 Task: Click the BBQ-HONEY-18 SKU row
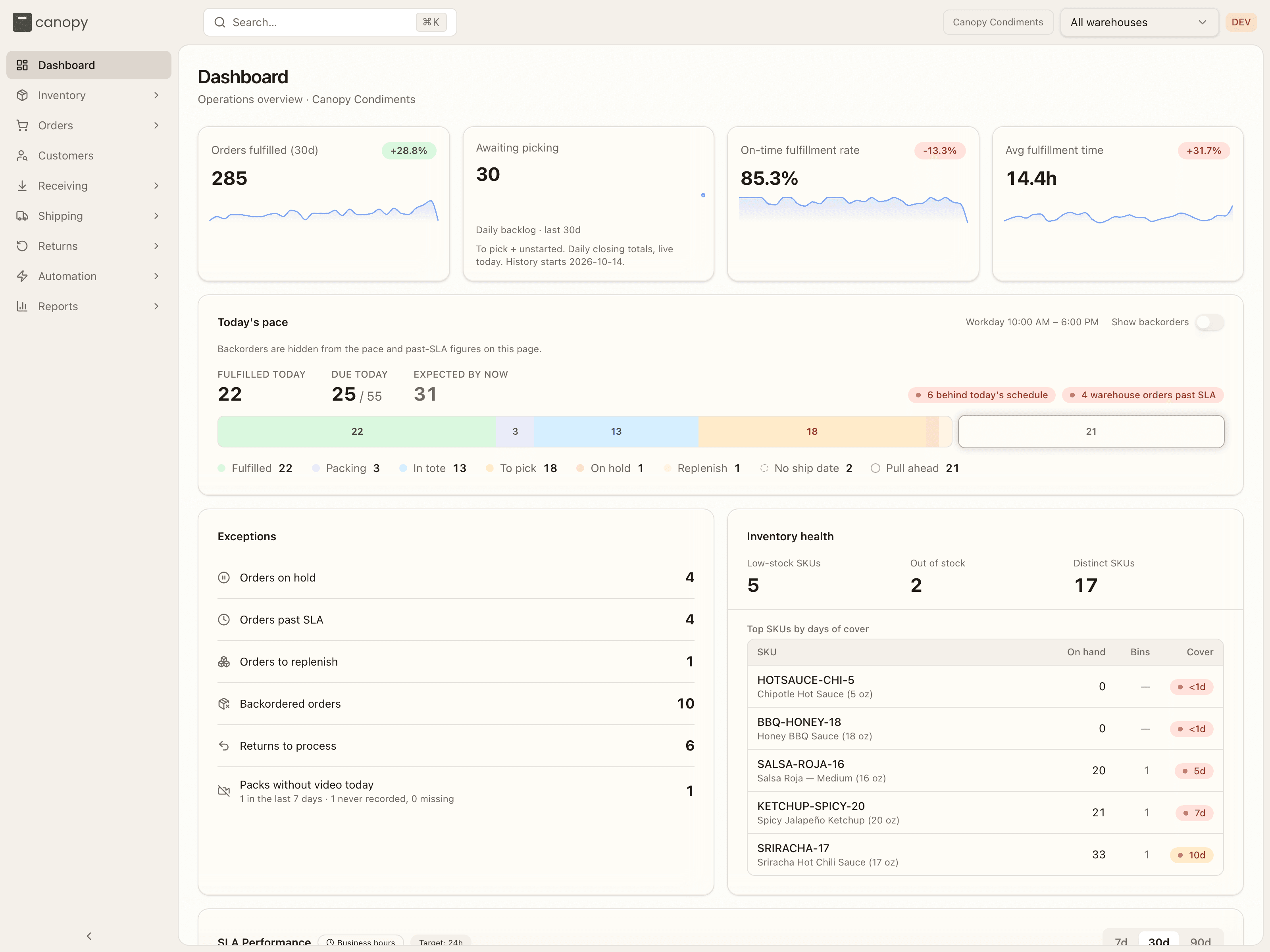point(985,728)
